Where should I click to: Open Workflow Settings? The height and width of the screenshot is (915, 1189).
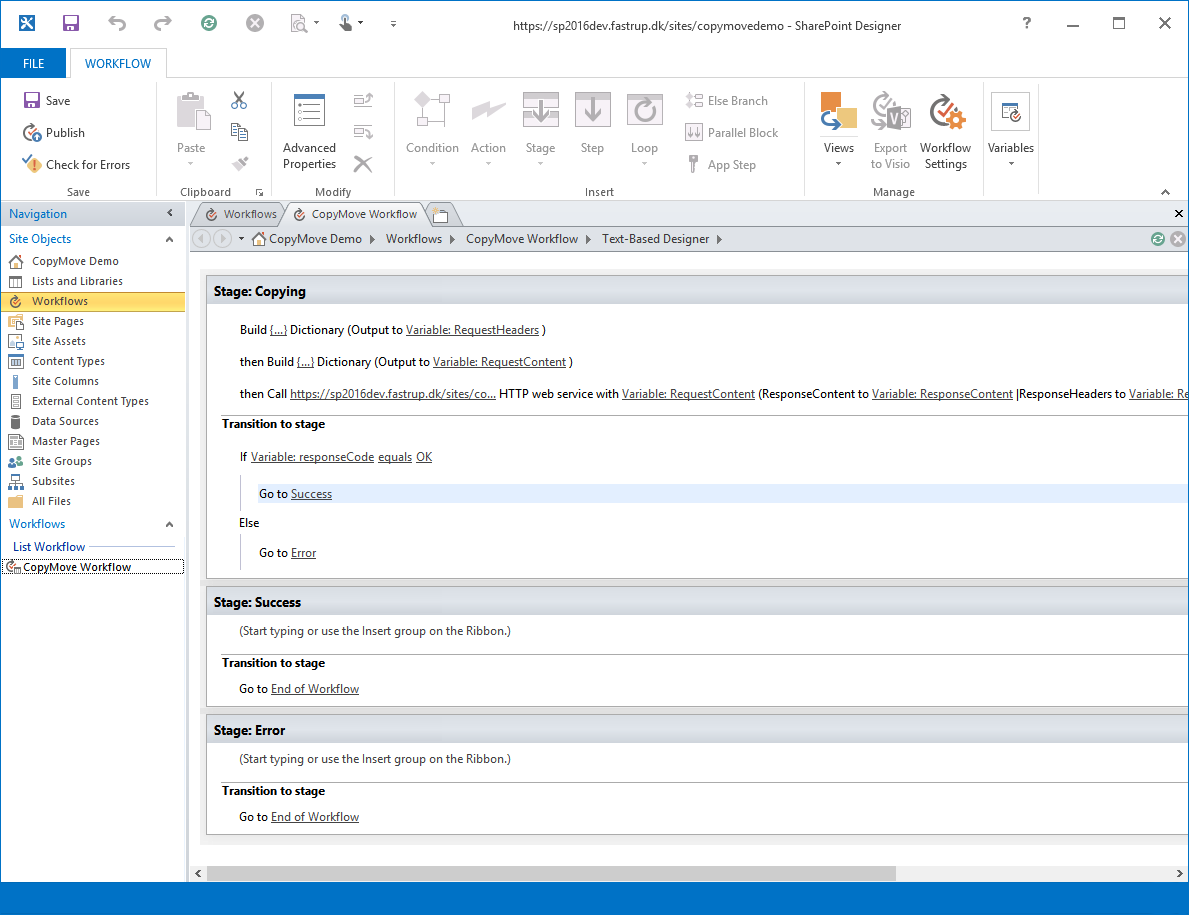pos(945,133)
